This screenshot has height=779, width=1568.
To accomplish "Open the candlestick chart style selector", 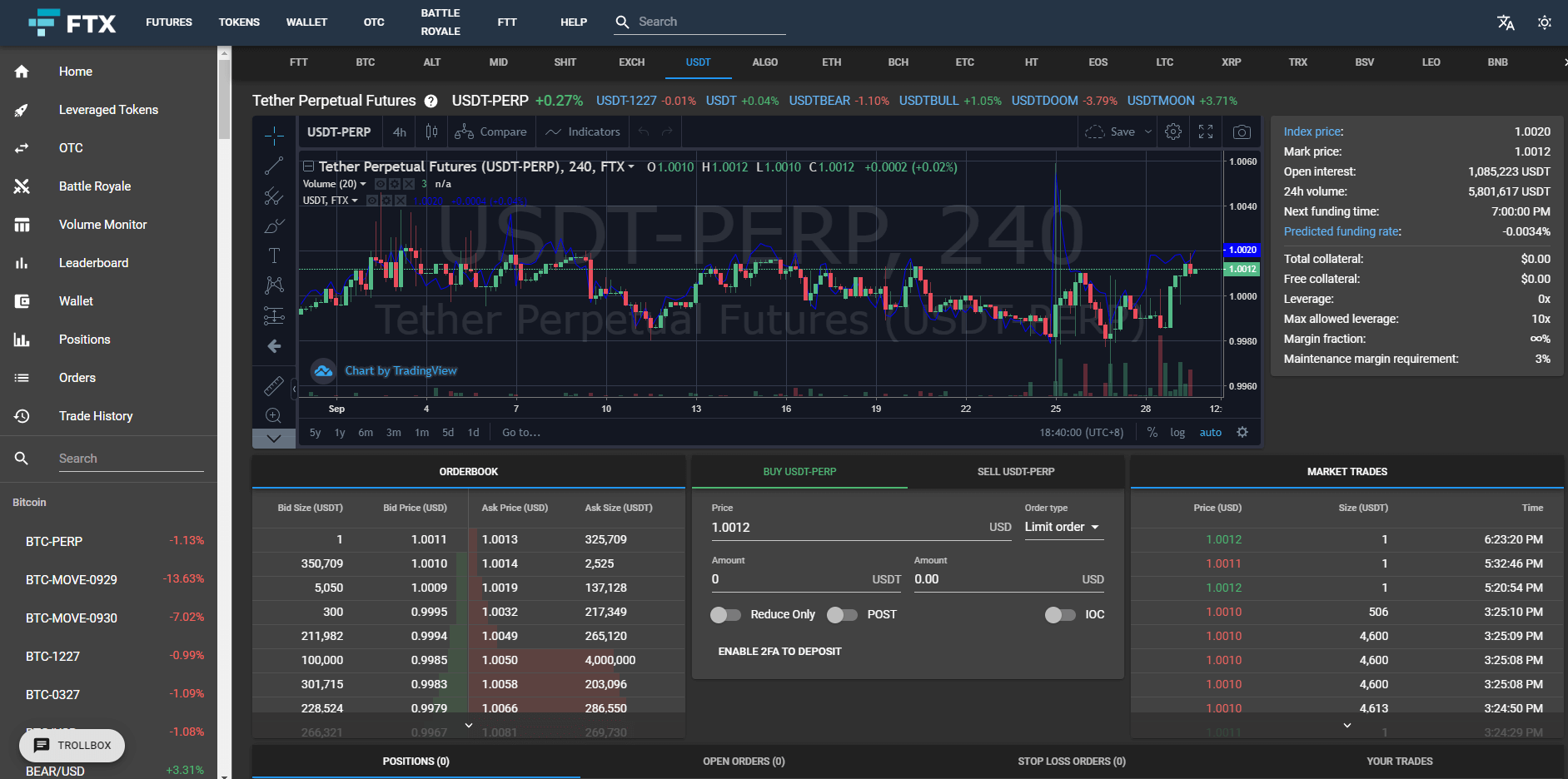I will 431,131.
